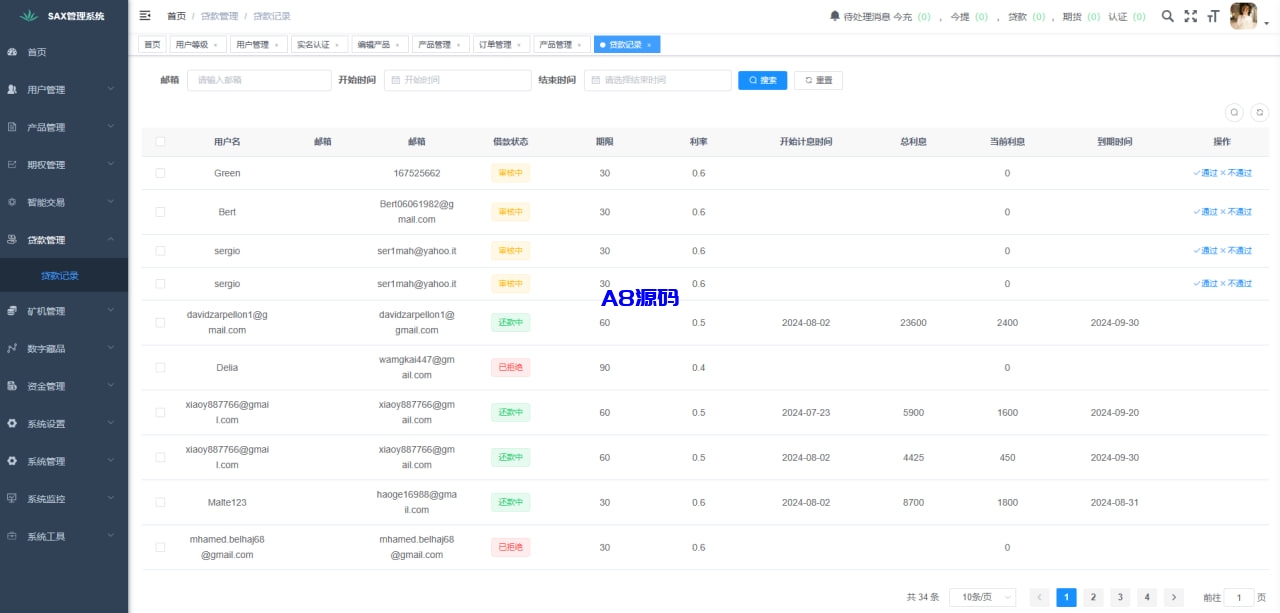Approve Green's loan via 通过

point(1205,173)
